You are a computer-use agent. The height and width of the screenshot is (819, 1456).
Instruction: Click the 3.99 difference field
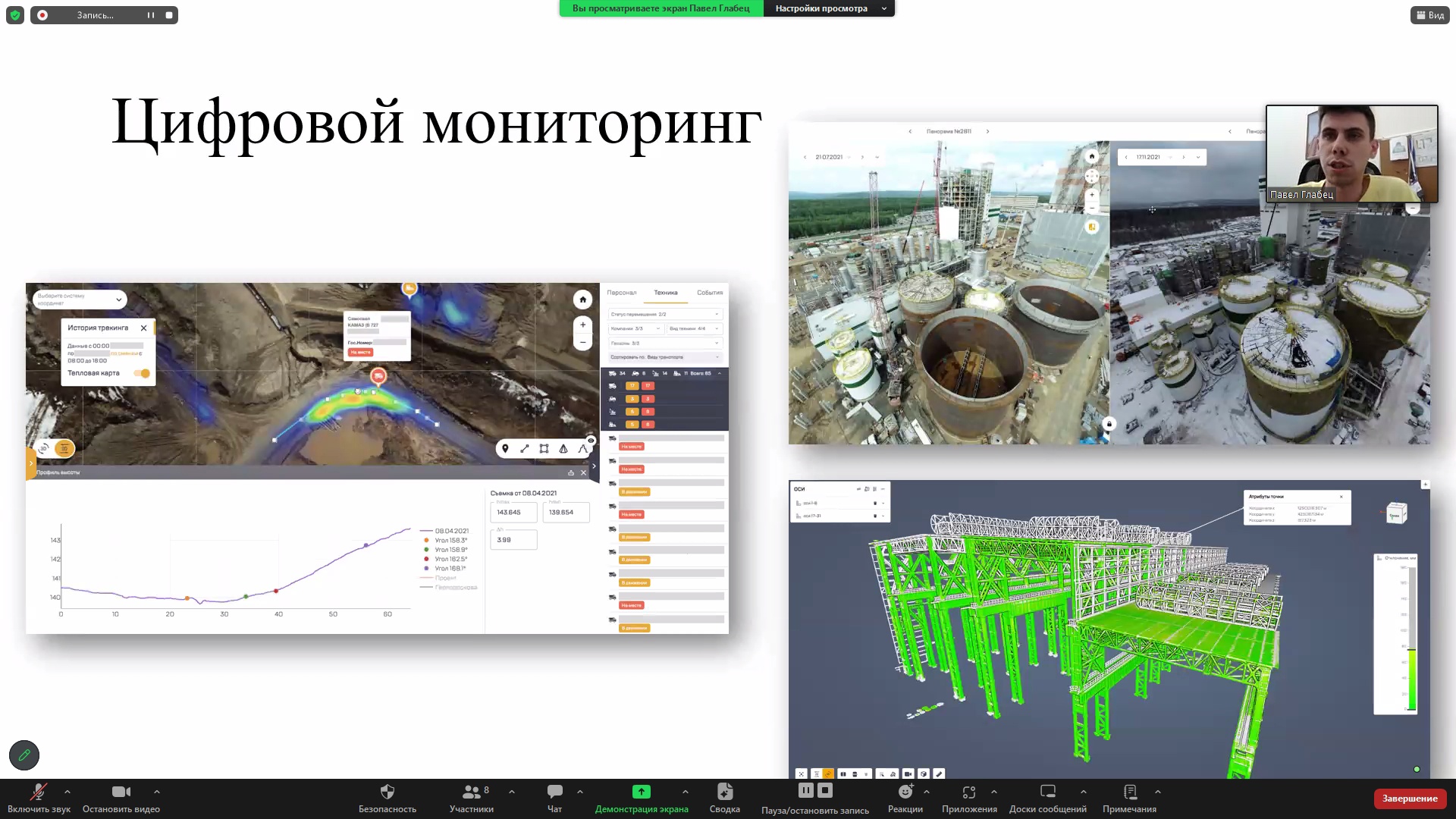click(514, 539)
